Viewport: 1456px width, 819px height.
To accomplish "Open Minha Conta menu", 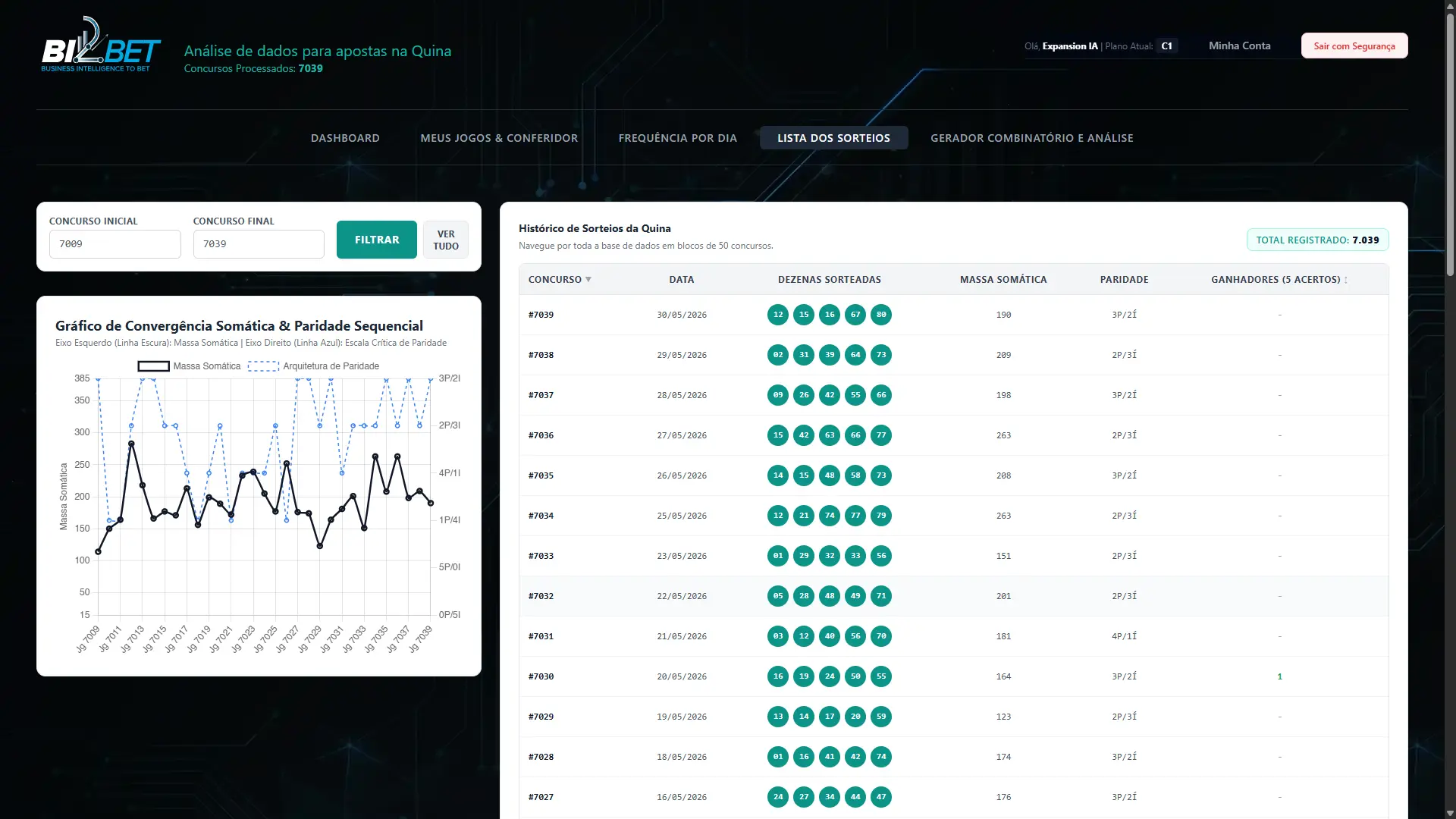I will point(1239,45).
